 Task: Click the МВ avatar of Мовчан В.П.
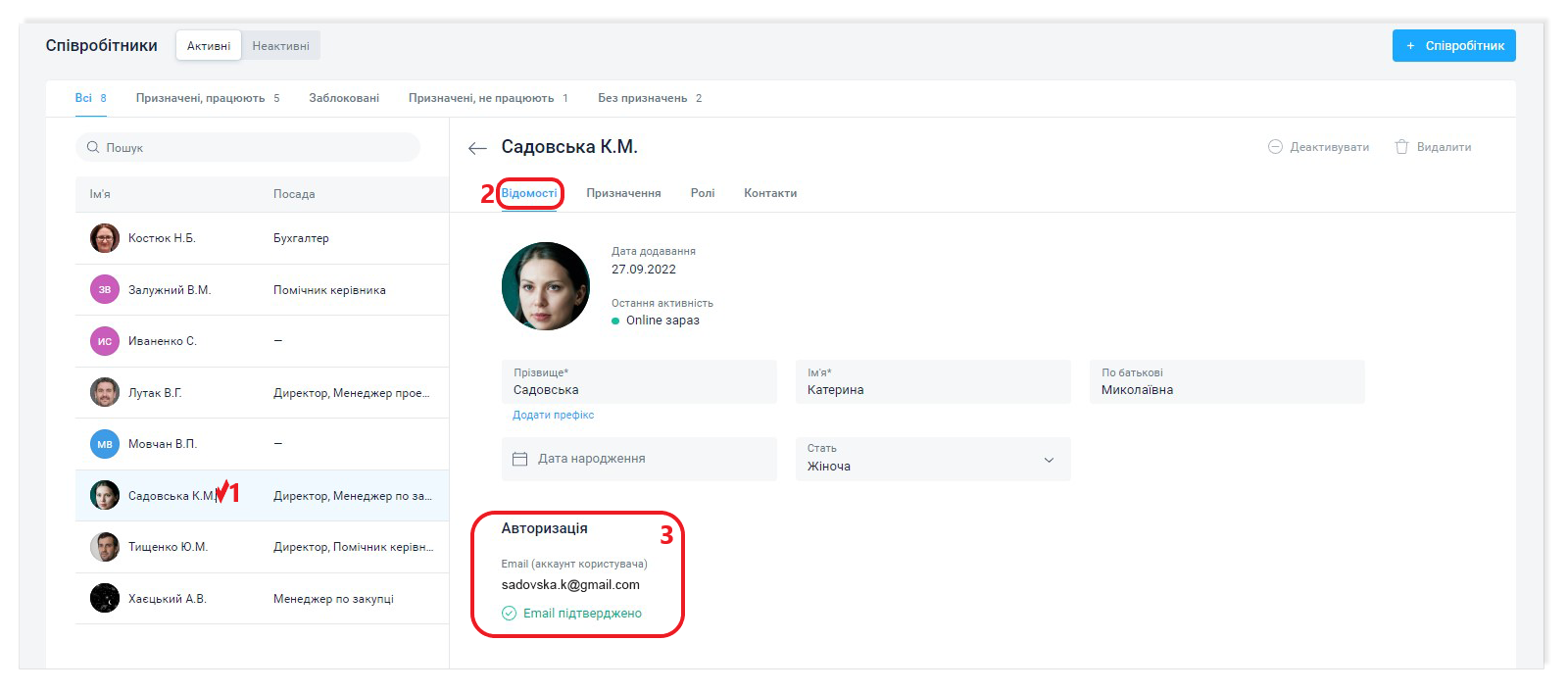105,444
